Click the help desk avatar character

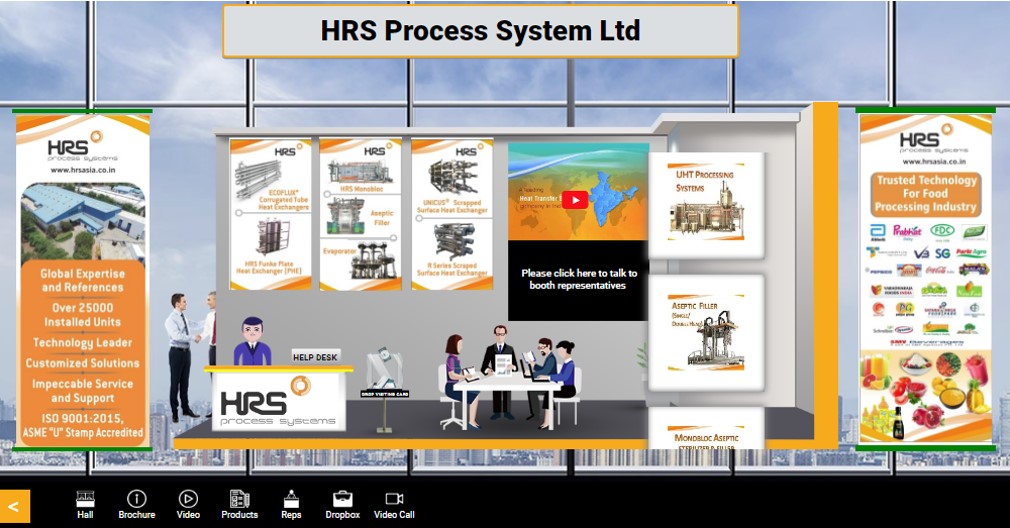tap(252, 341)
